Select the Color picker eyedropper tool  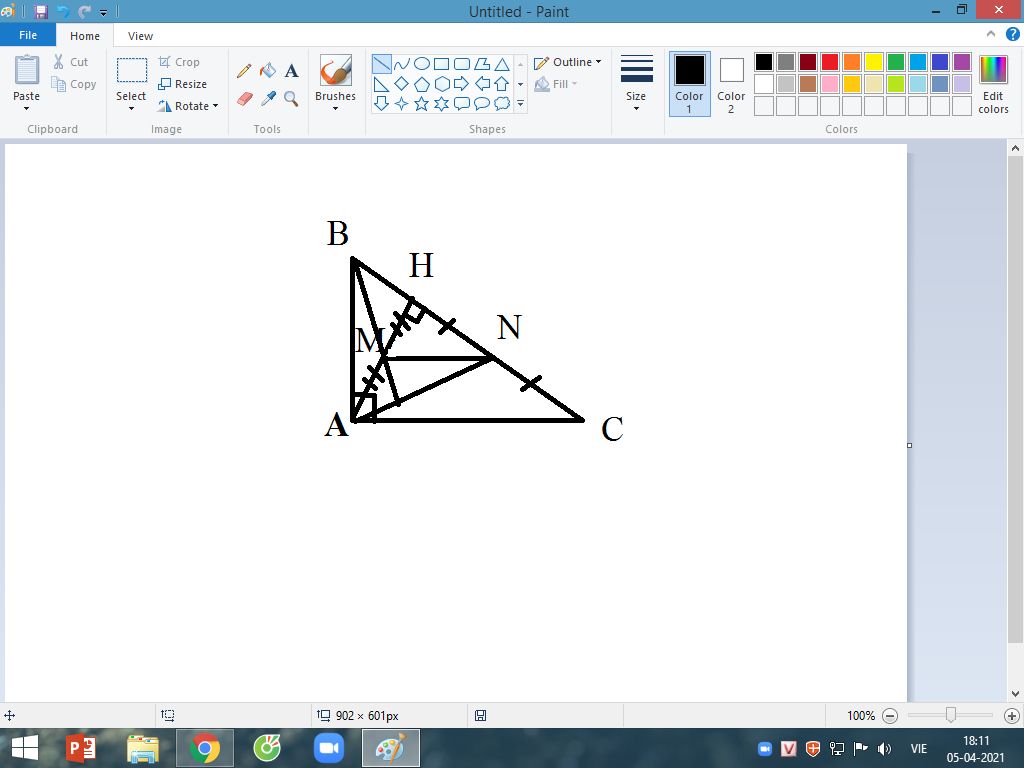tap(268, 99)
